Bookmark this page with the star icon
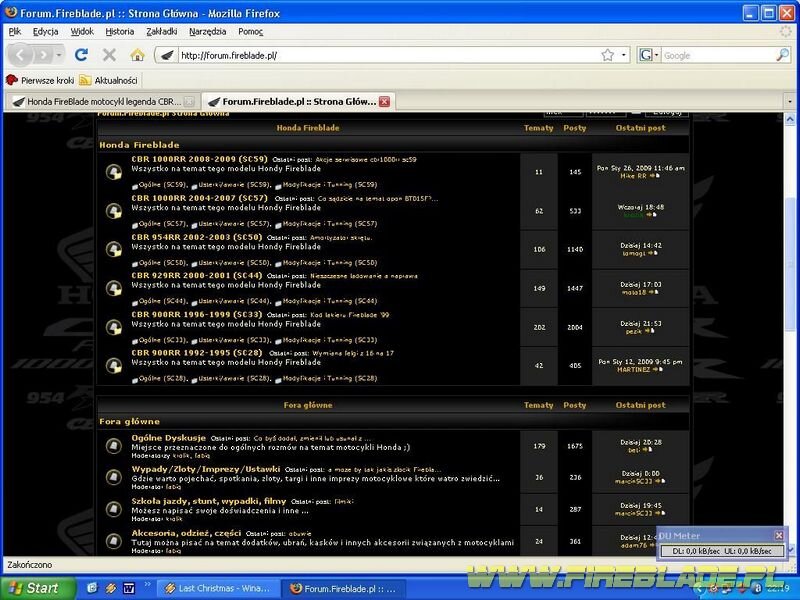The image size is (800, 600). coord(607,55)
